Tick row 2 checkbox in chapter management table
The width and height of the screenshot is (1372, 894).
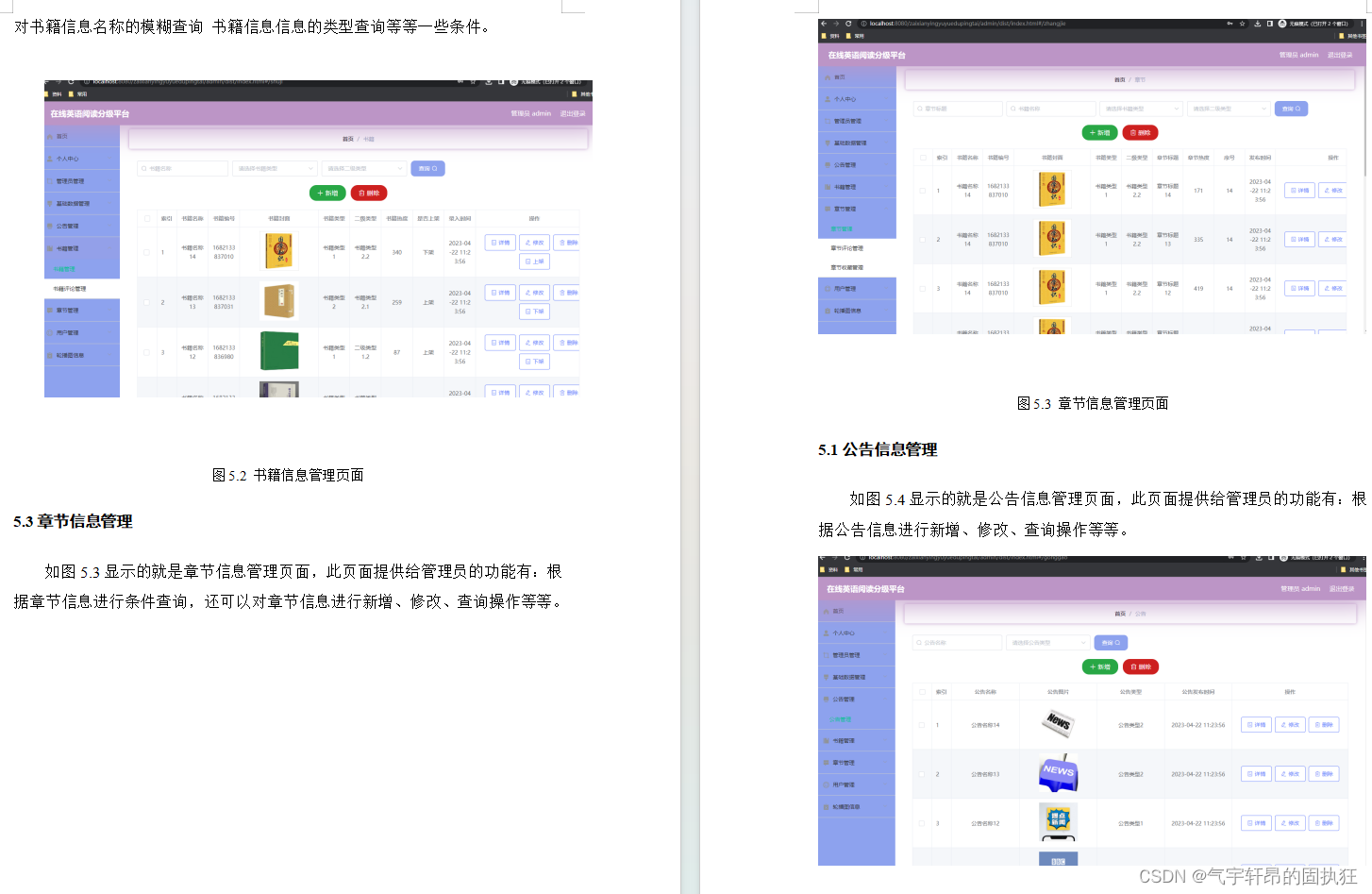922,240
